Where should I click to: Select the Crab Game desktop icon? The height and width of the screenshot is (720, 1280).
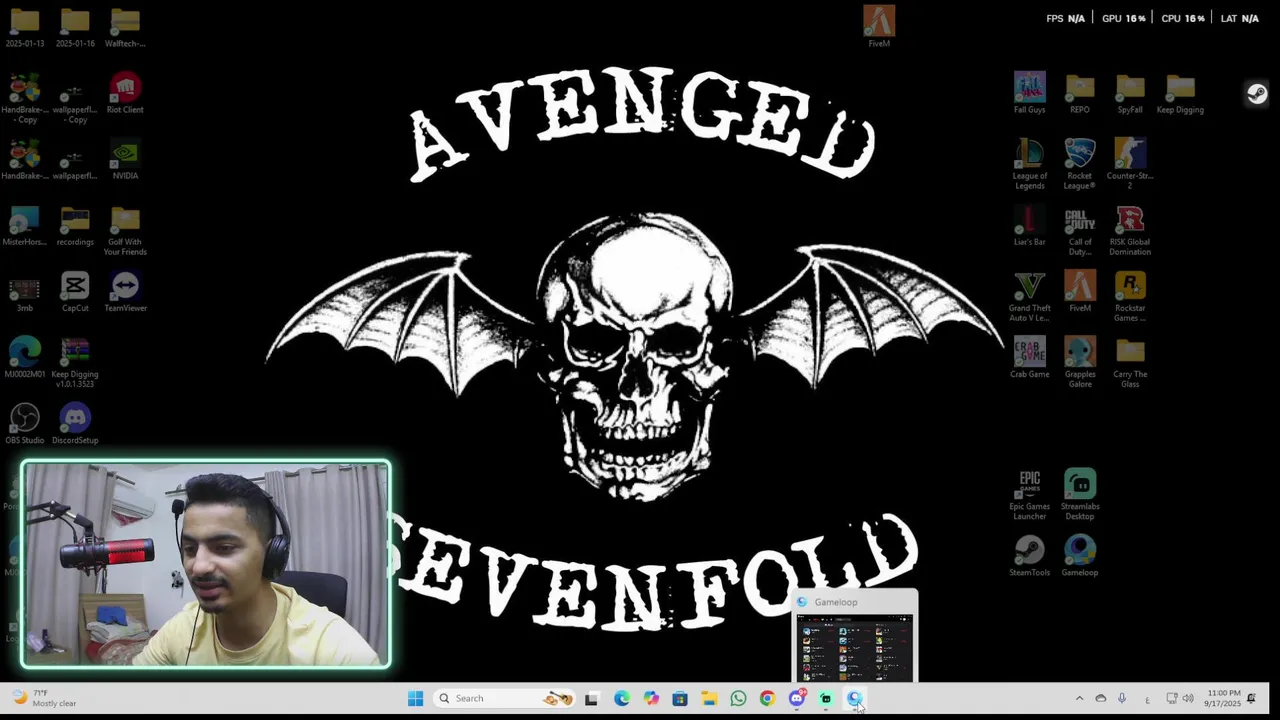(x=1030, y=357)
